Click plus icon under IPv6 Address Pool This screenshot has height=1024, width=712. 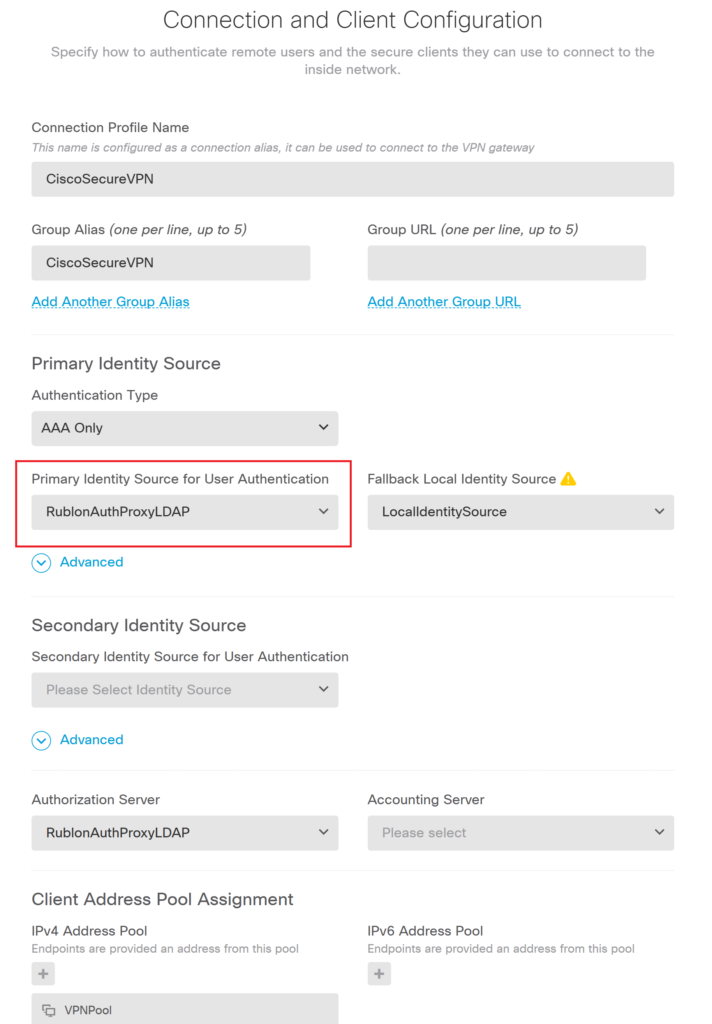coord(379,973)
